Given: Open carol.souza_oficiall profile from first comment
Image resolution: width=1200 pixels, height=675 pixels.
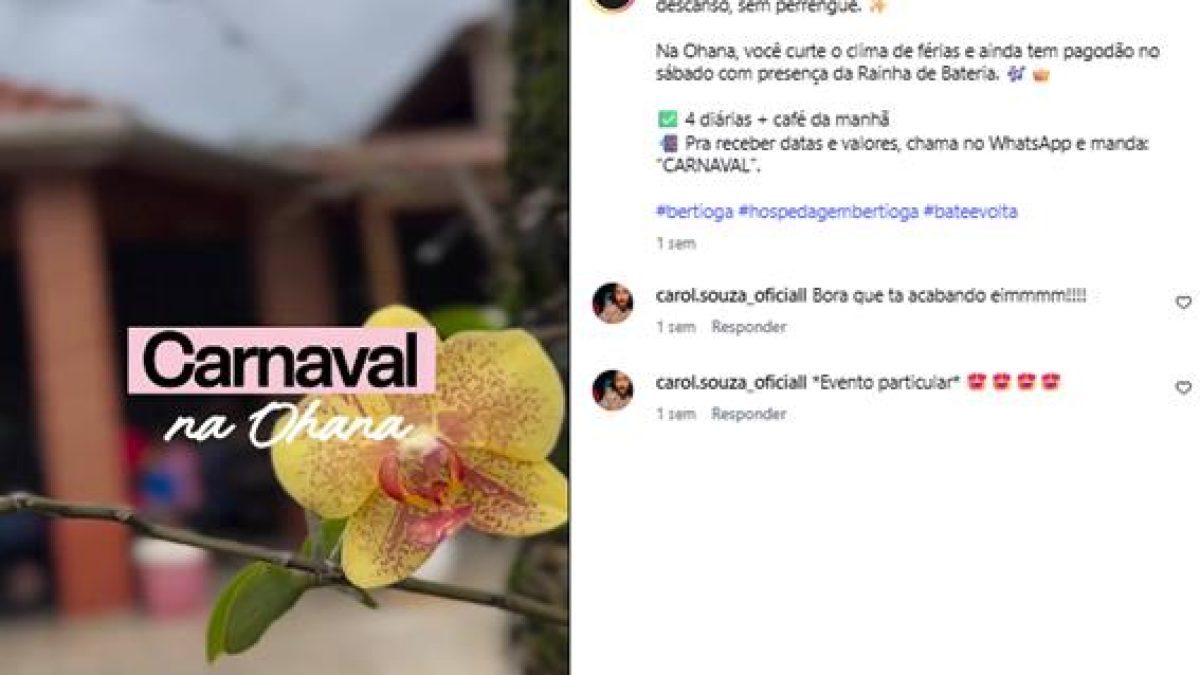Looking at the screenshot, I should pos(731,296).
